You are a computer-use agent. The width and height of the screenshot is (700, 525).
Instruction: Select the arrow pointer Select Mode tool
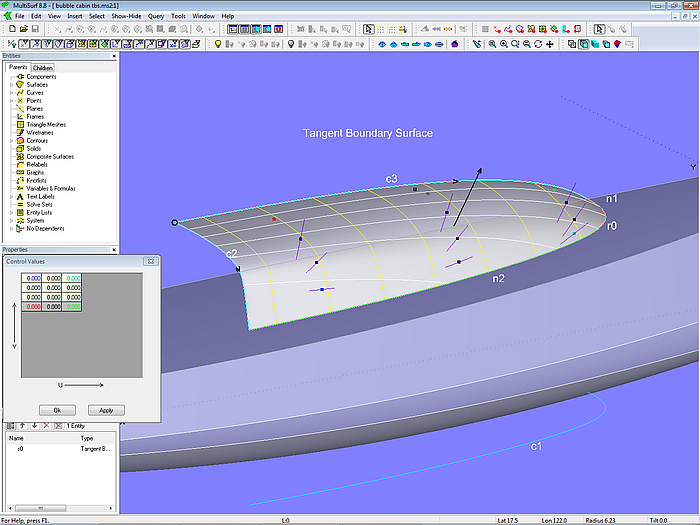tap(368, 29)
